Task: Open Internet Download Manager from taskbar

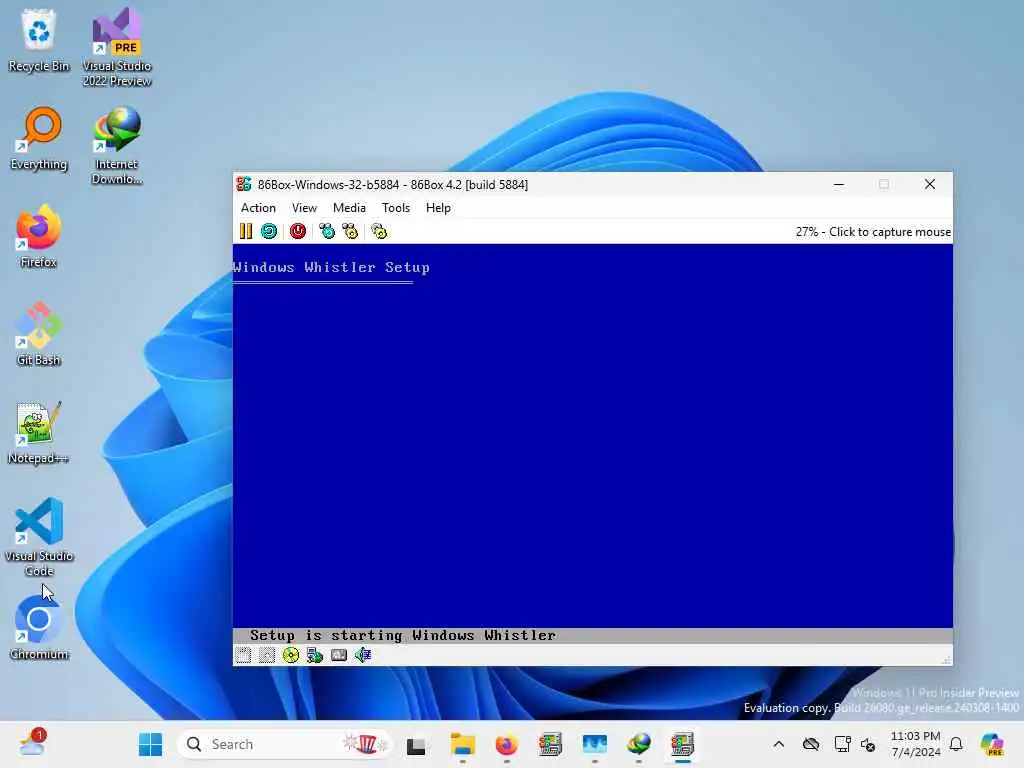Action: pyautogui.click(x=639, y=744)
